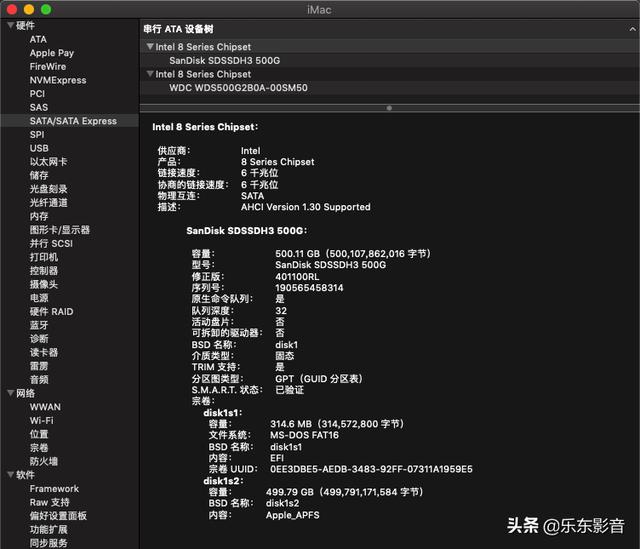Image resolution: width=640 pixels, height=549 pixels.
Task: Open 同步服务 sync services entry
Action: point(48,543)
